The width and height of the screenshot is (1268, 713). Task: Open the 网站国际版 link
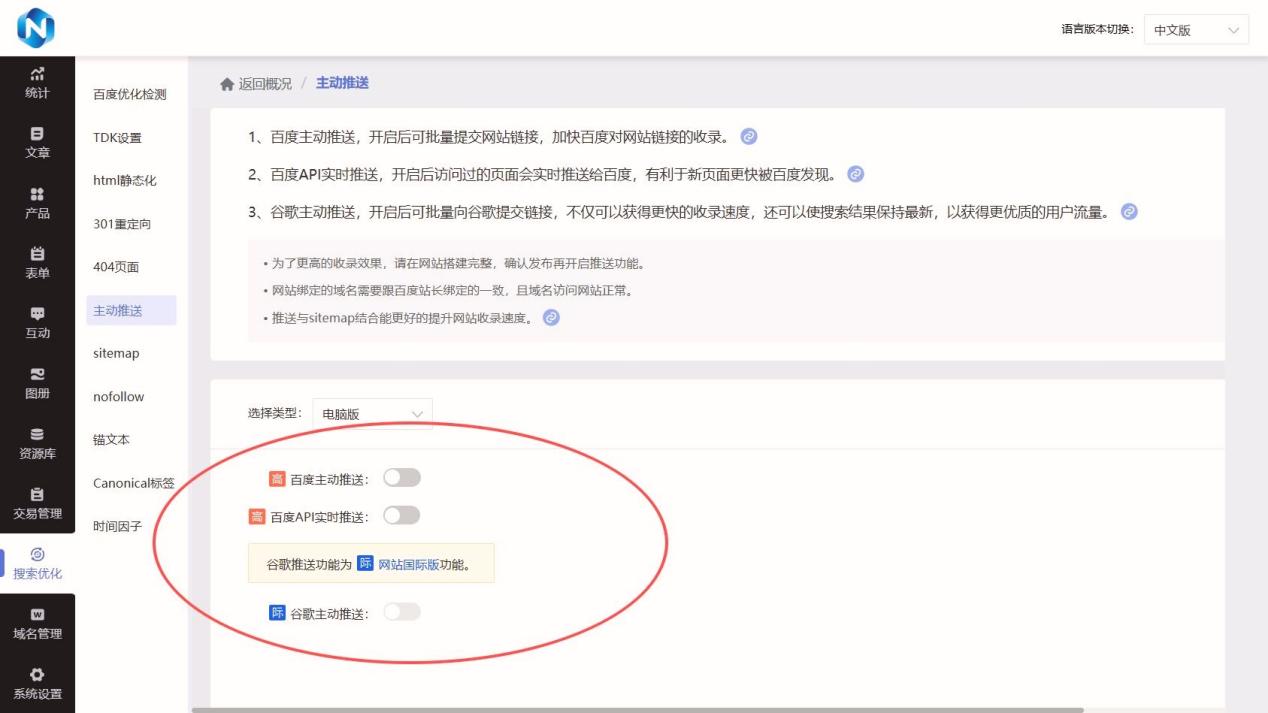[408, 564]
